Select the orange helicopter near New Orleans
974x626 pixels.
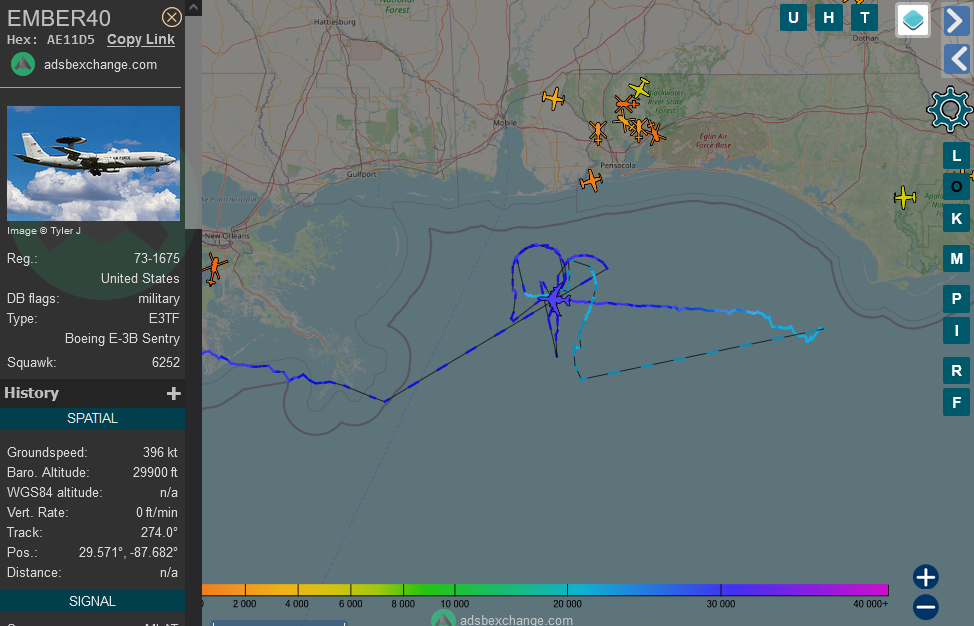[214, 268]
